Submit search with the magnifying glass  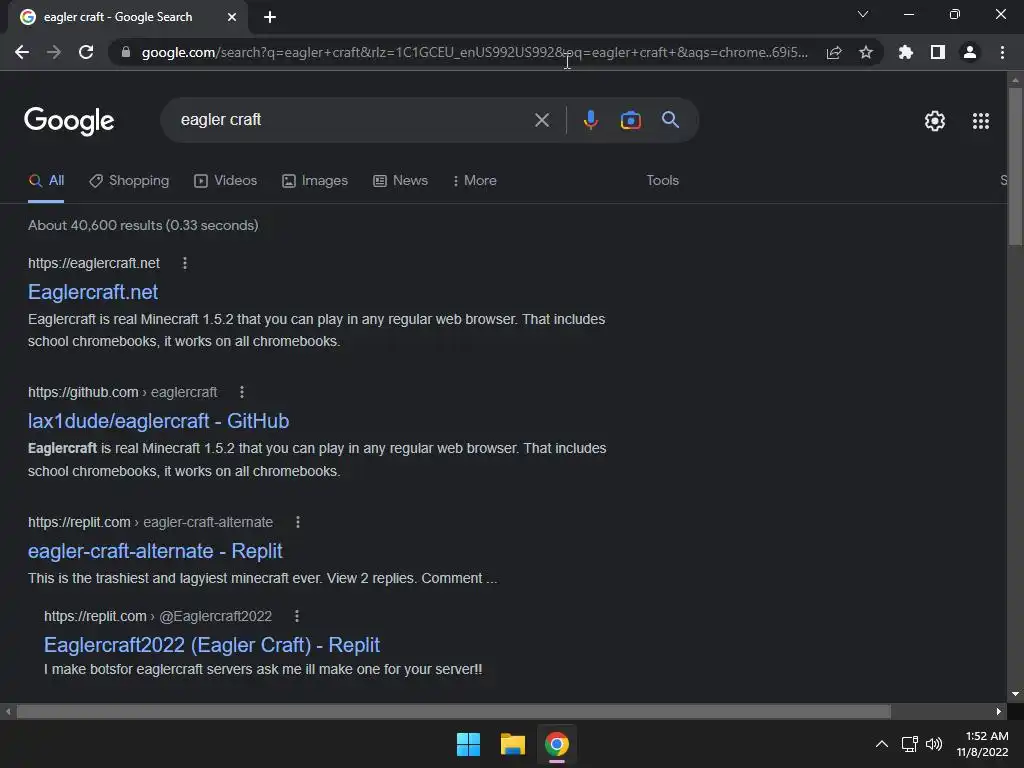pyautogui.click(x=670, y=120)
